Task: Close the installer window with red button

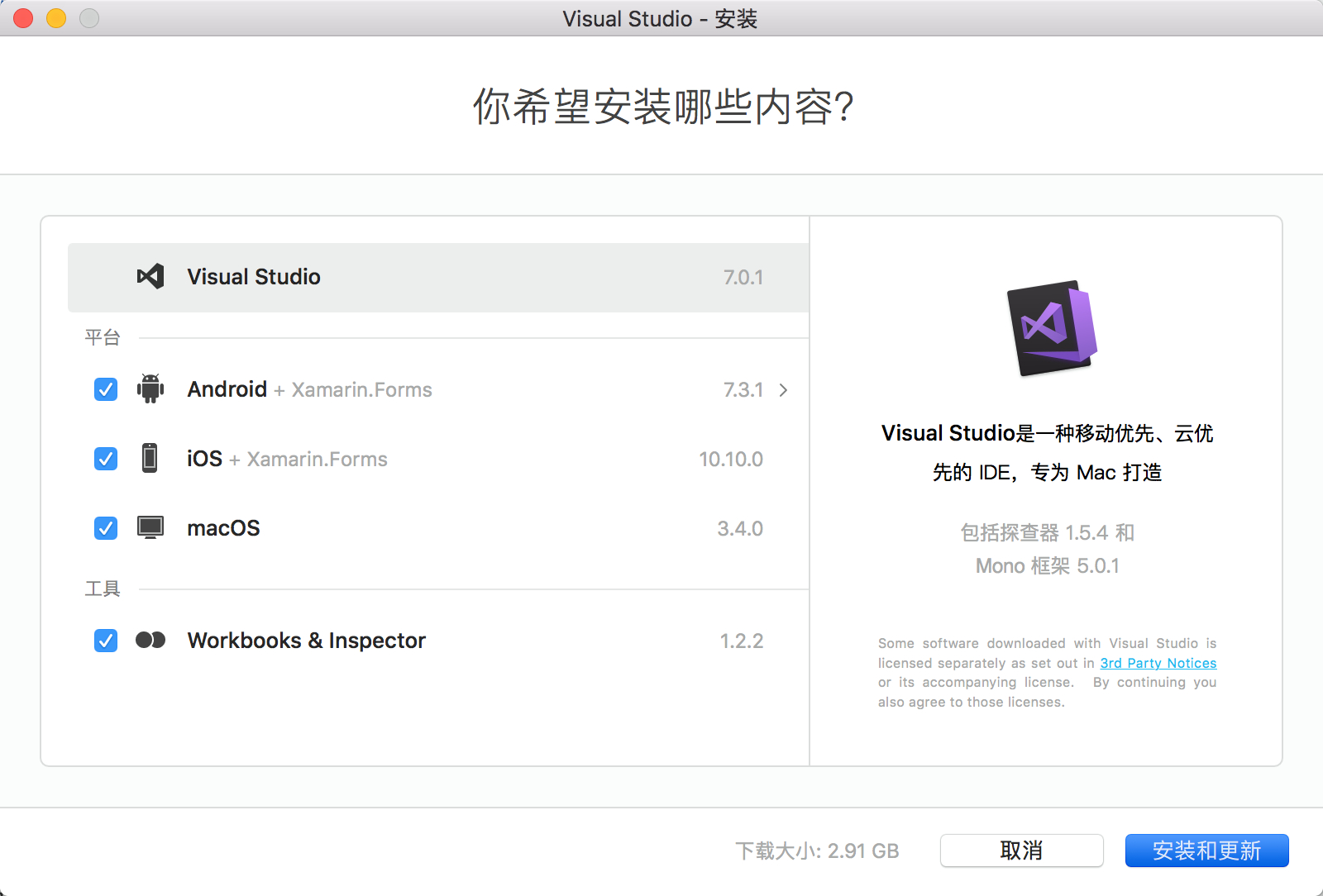Action: coord(23,18)
